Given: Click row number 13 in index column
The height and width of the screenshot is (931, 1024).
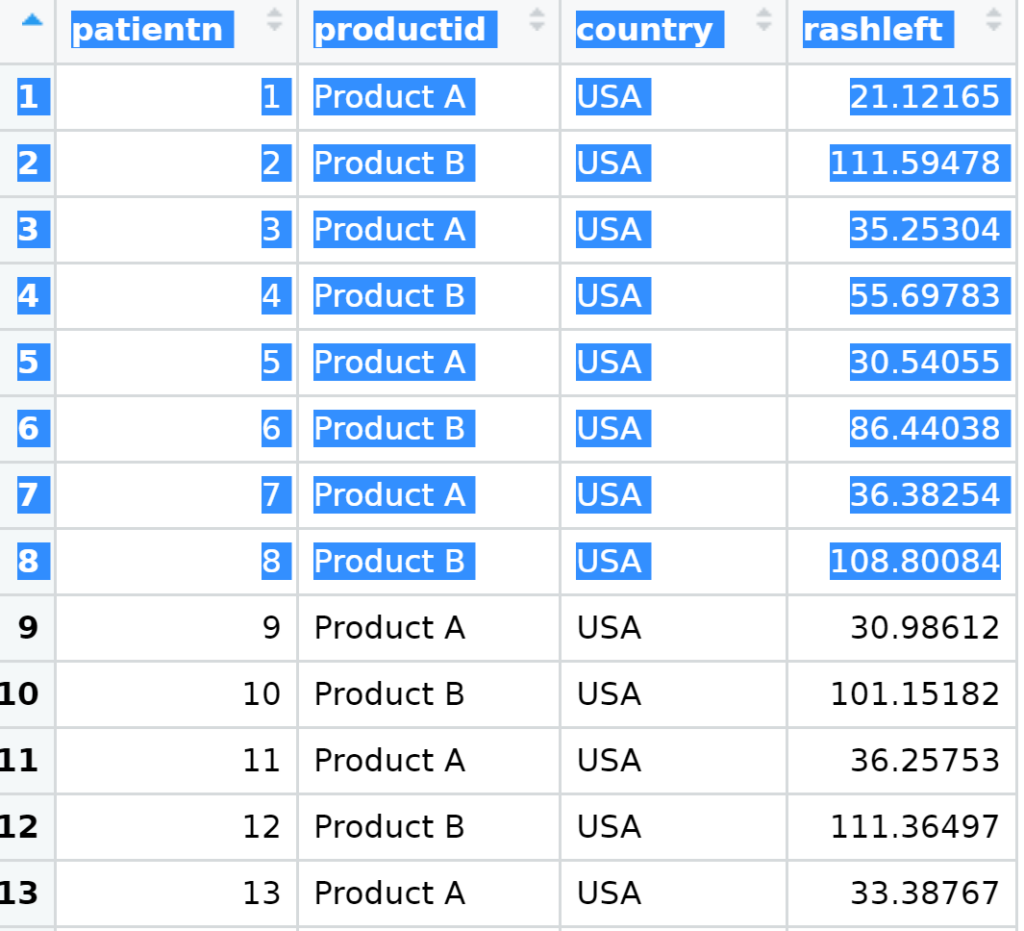Looking at the screenshot, I should point(20,893).
